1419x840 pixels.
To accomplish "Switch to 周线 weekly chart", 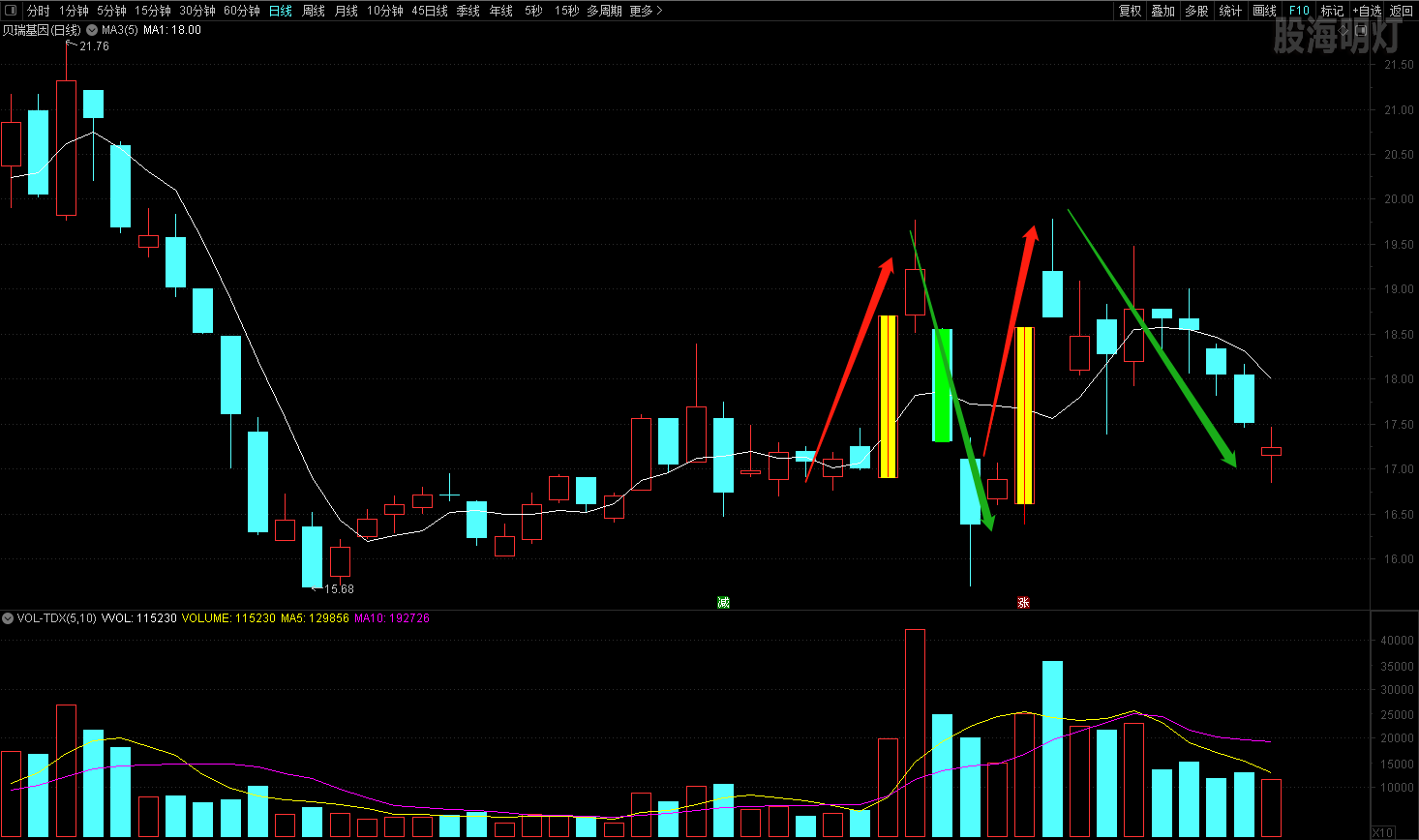I will [314, 11].
